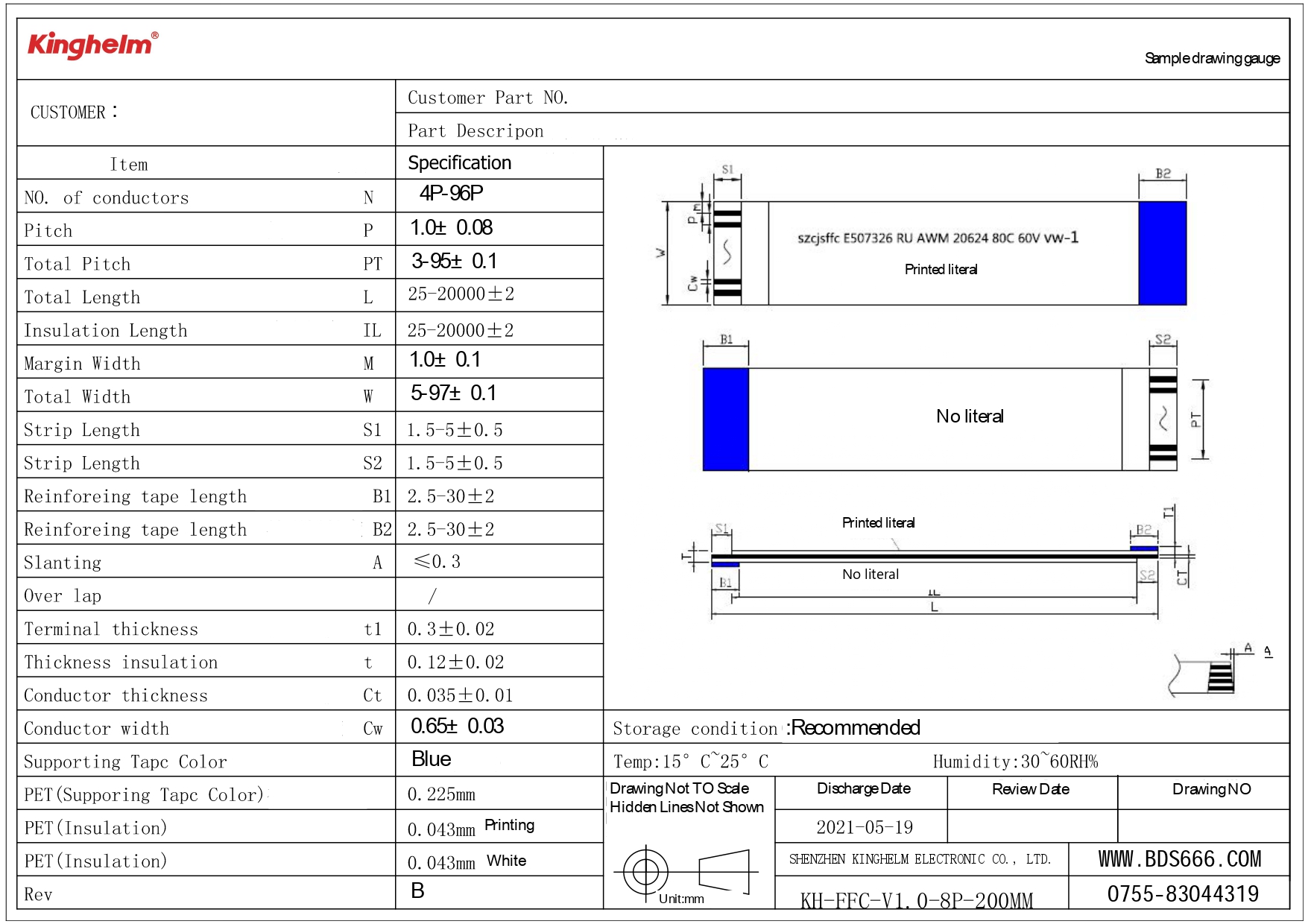Click 'Storage condition' text
This screenshot has width=1308, height=924.
point(695,729)
